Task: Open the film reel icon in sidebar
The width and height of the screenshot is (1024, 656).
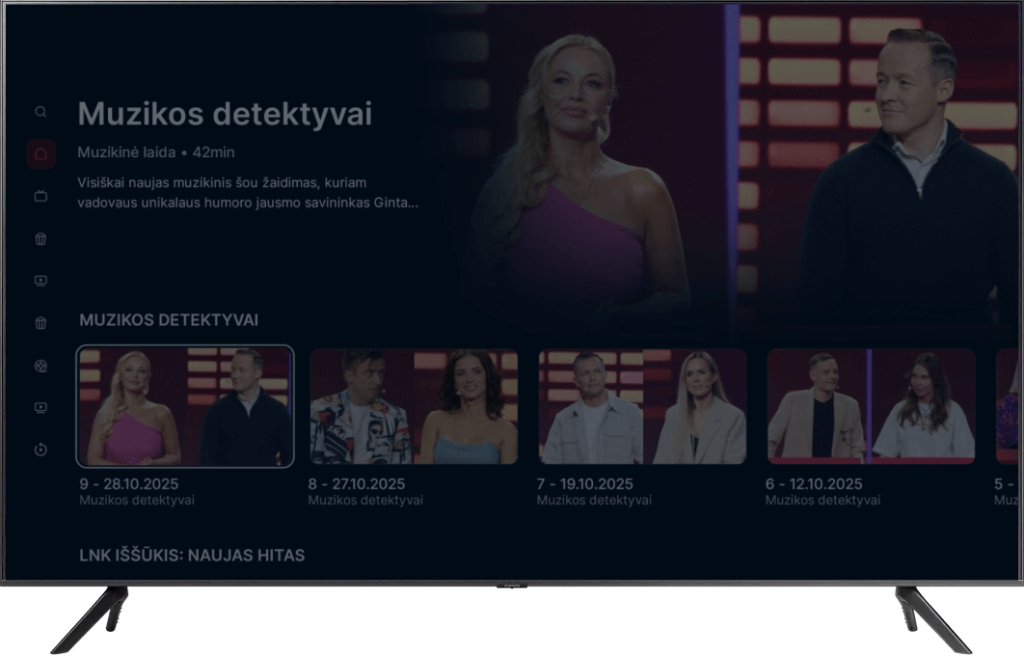Action: coord(41,365)
